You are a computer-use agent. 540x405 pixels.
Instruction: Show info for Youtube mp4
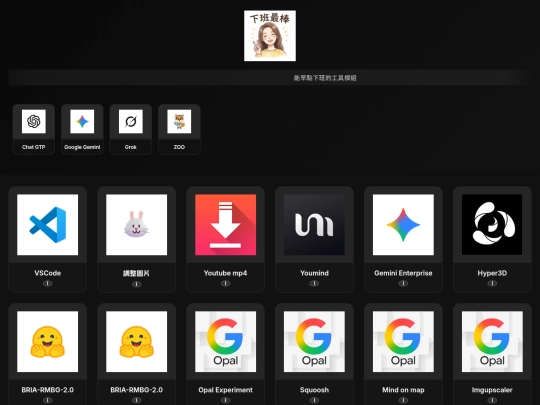[x=225, y=283]
